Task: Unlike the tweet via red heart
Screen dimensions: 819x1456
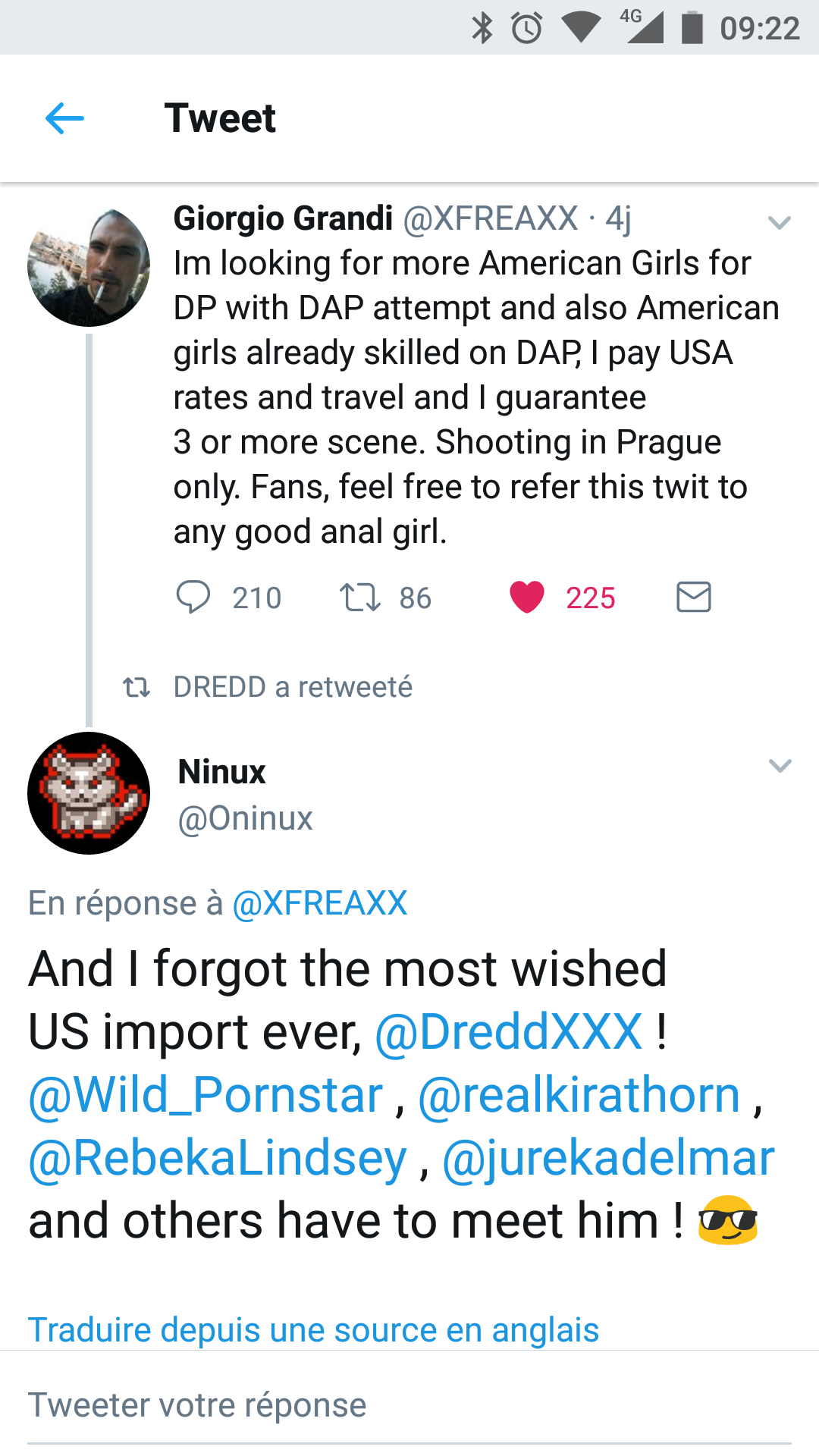Action: click(x=527, y=598)
